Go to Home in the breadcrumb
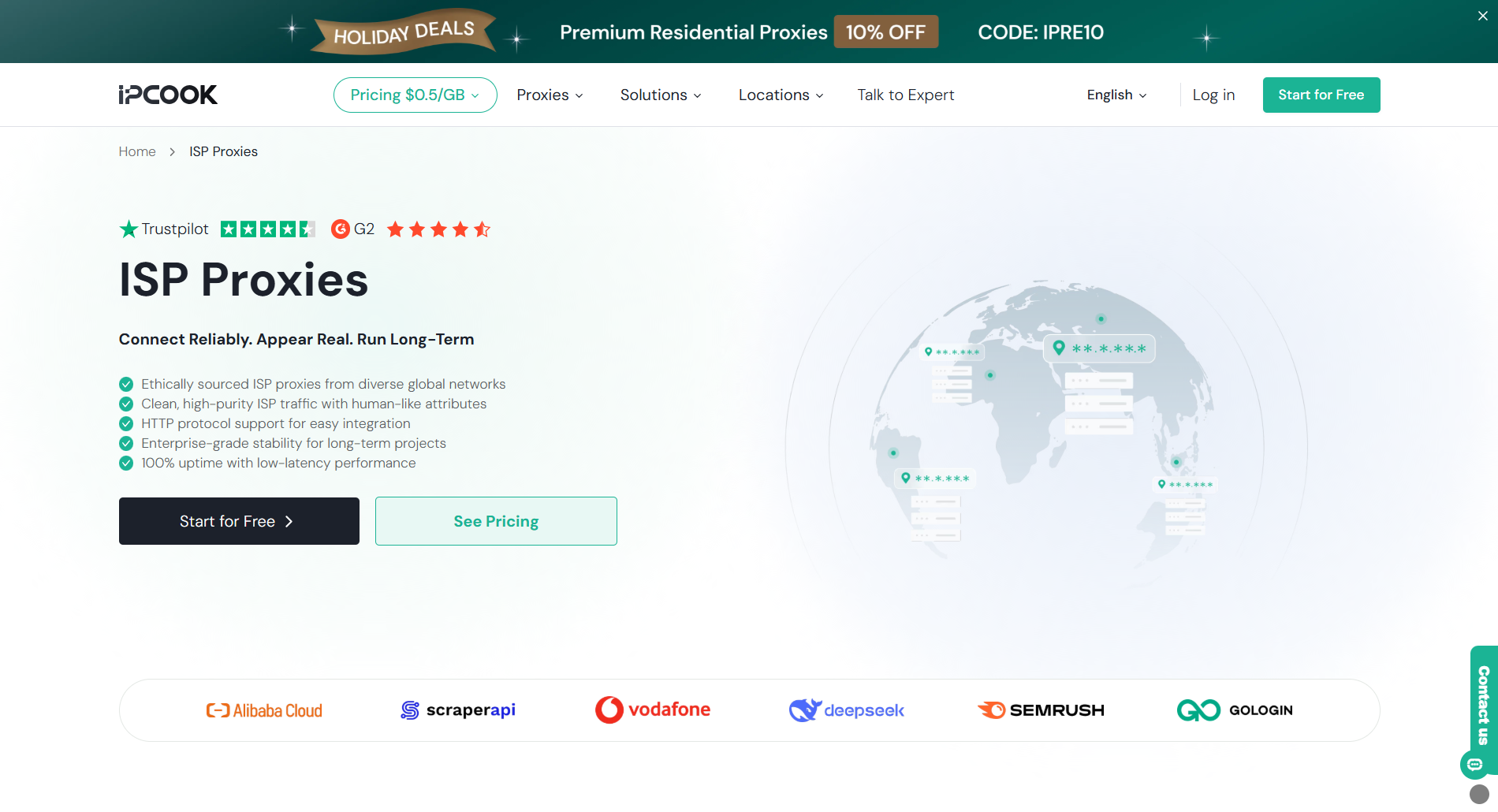1498x812 pixels. click(x=137, y=151)
